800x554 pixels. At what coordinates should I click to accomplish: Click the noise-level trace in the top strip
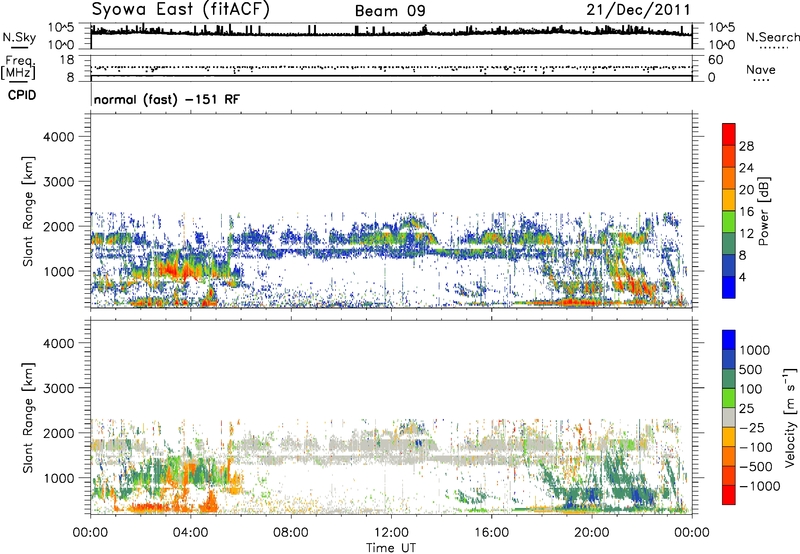(x=391, y=33)
